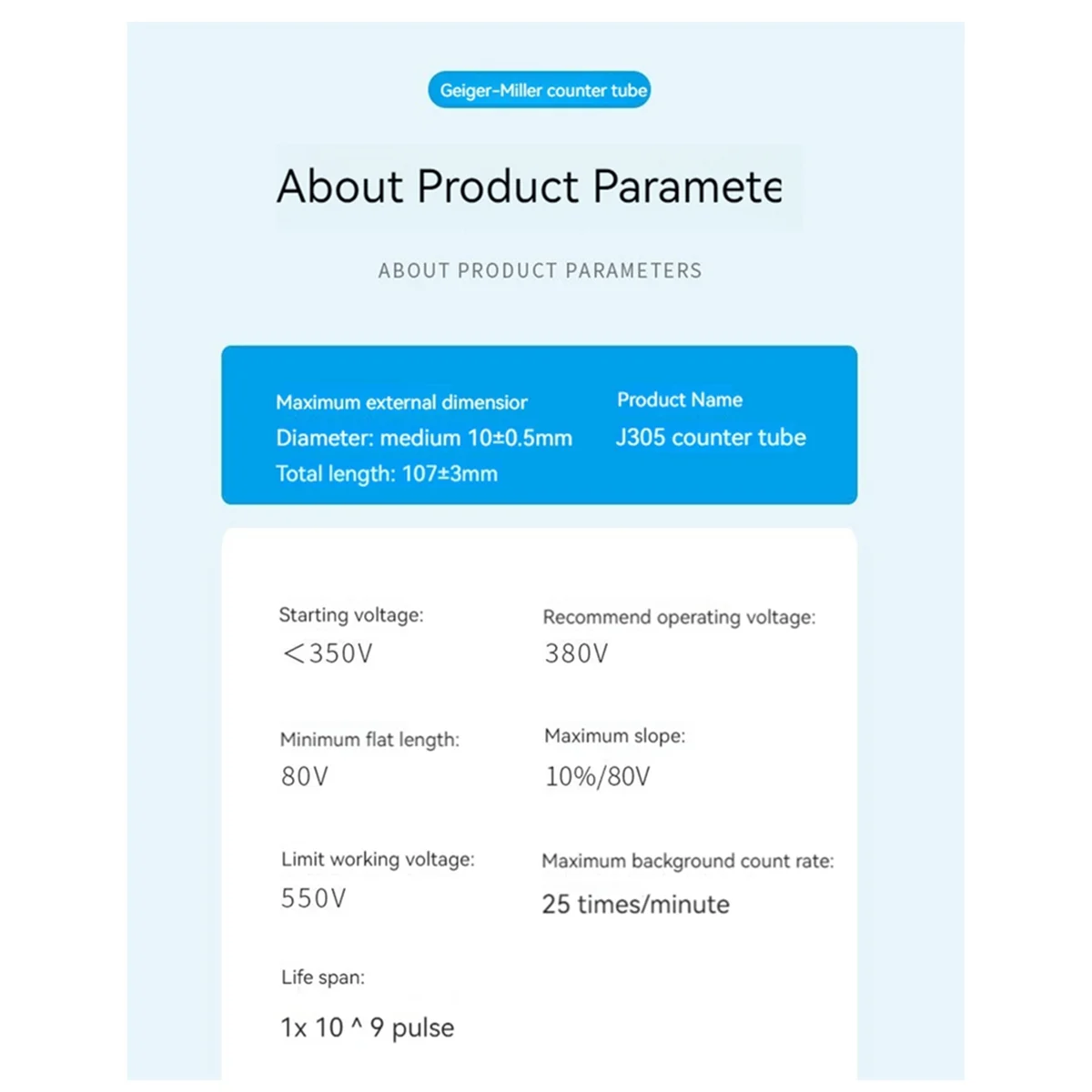
Task: Click the ABOUT PRODUCT PARAMETERS subtitle
Action: pyautogui.click(x=540, y=270)
